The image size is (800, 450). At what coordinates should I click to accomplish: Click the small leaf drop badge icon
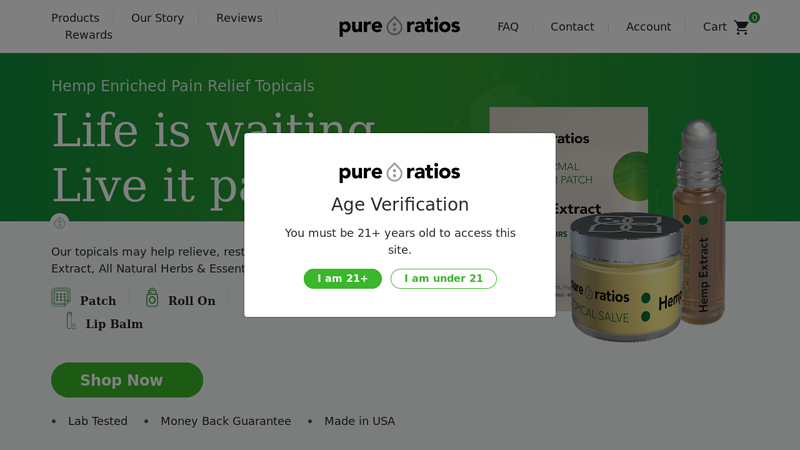tap(60, 222)
